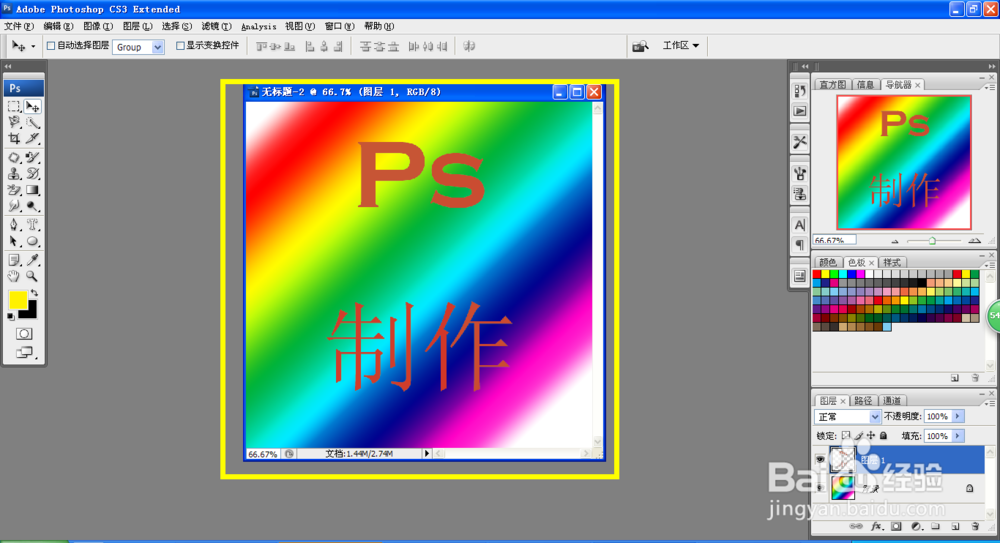Switch to the 信息 tab

click(x=865, y=85)
